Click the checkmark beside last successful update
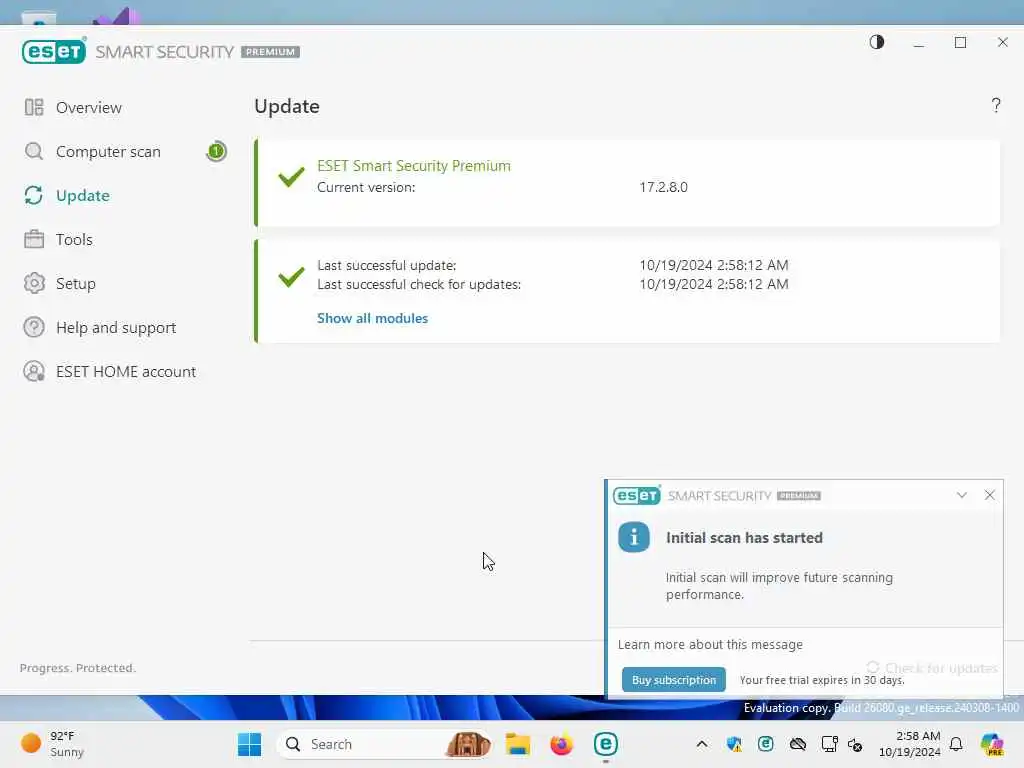Image resolution: width=1024 pixels, height=768 pixels. (291, 276)
